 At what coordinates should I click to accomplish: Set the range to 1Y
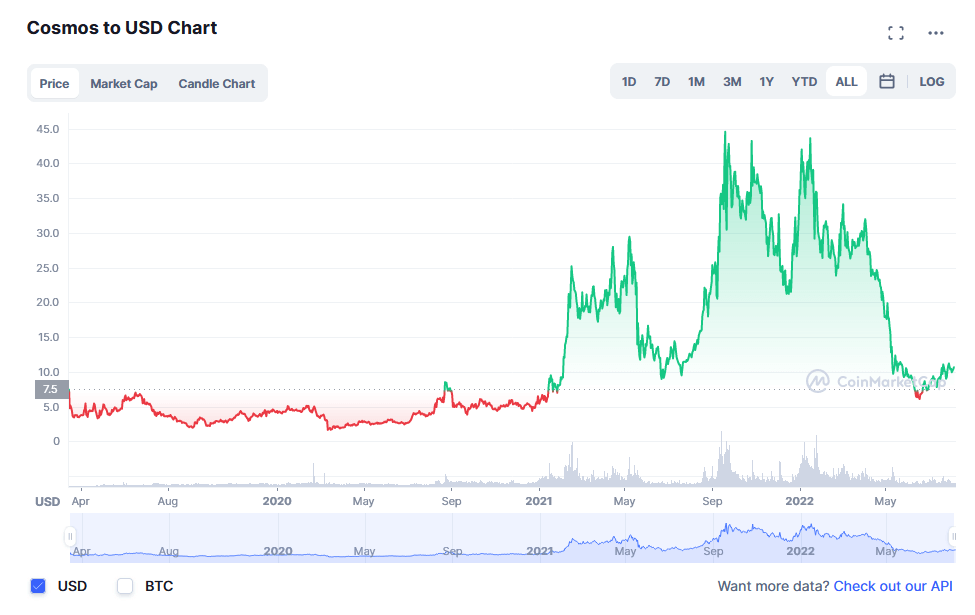point(766,82)
